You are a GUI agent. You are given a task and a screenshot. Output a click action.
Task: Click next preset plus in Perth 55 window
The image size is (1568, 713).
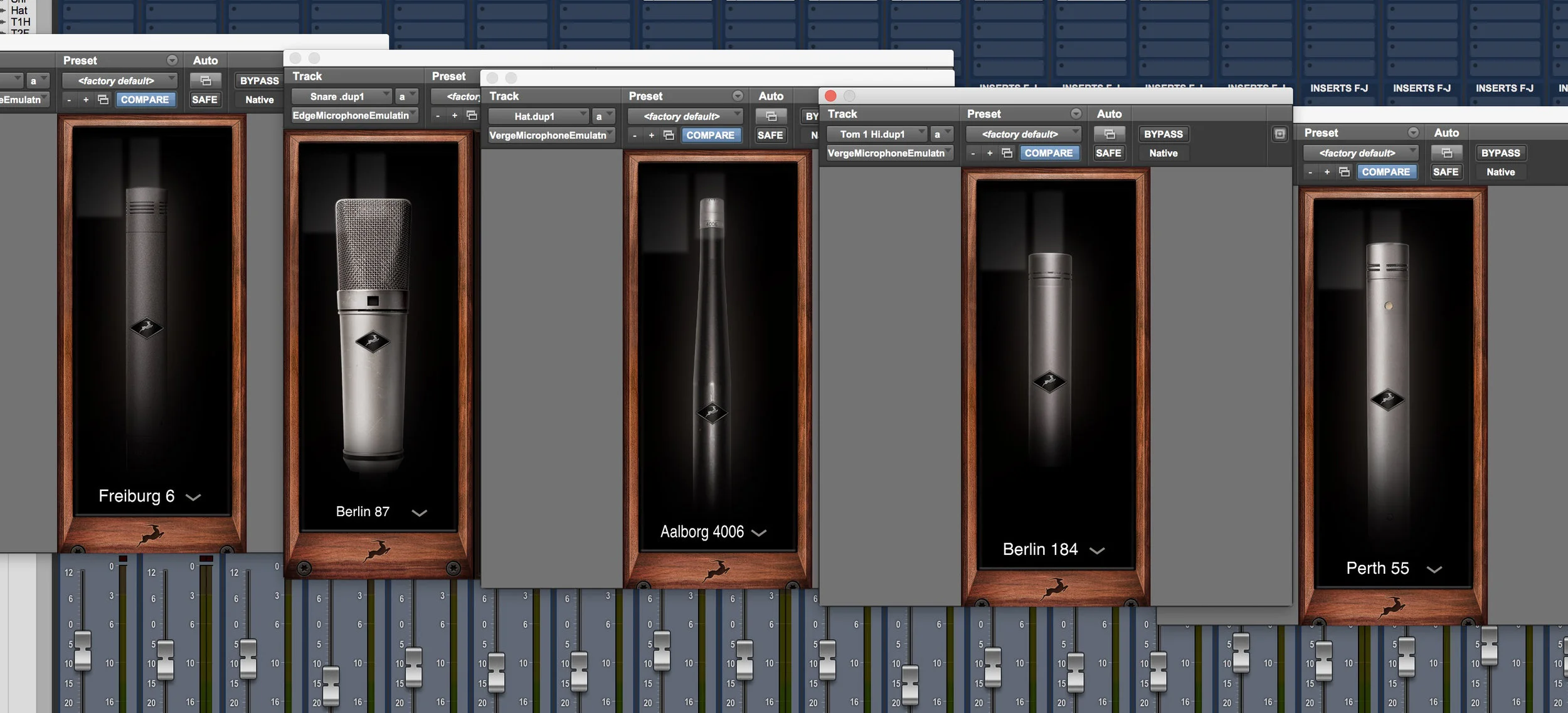click(x=1327, y=171)
